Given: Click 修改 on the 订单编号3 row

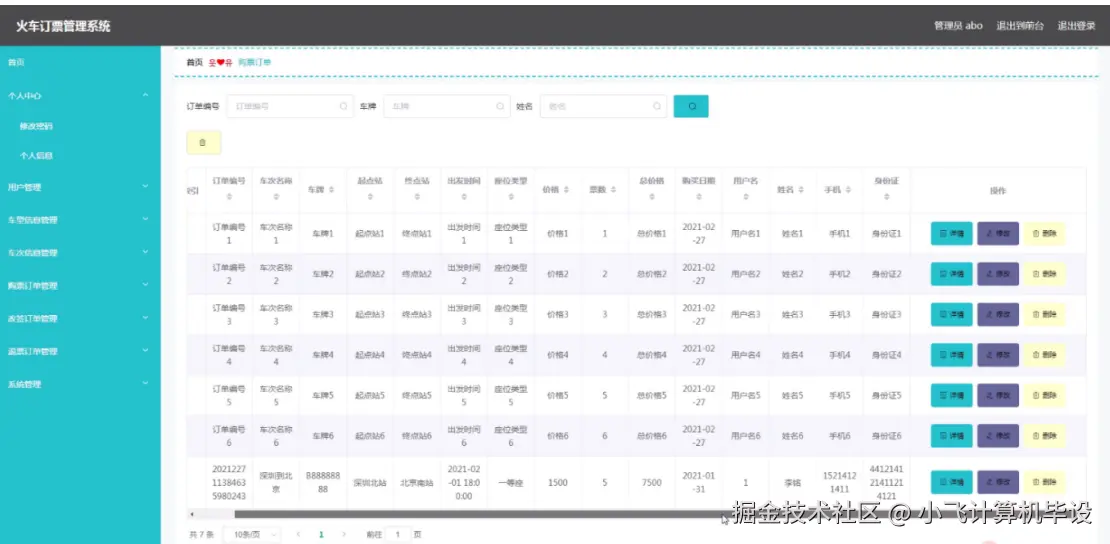Looking at the screenshot, I should [x=998, y=314].
